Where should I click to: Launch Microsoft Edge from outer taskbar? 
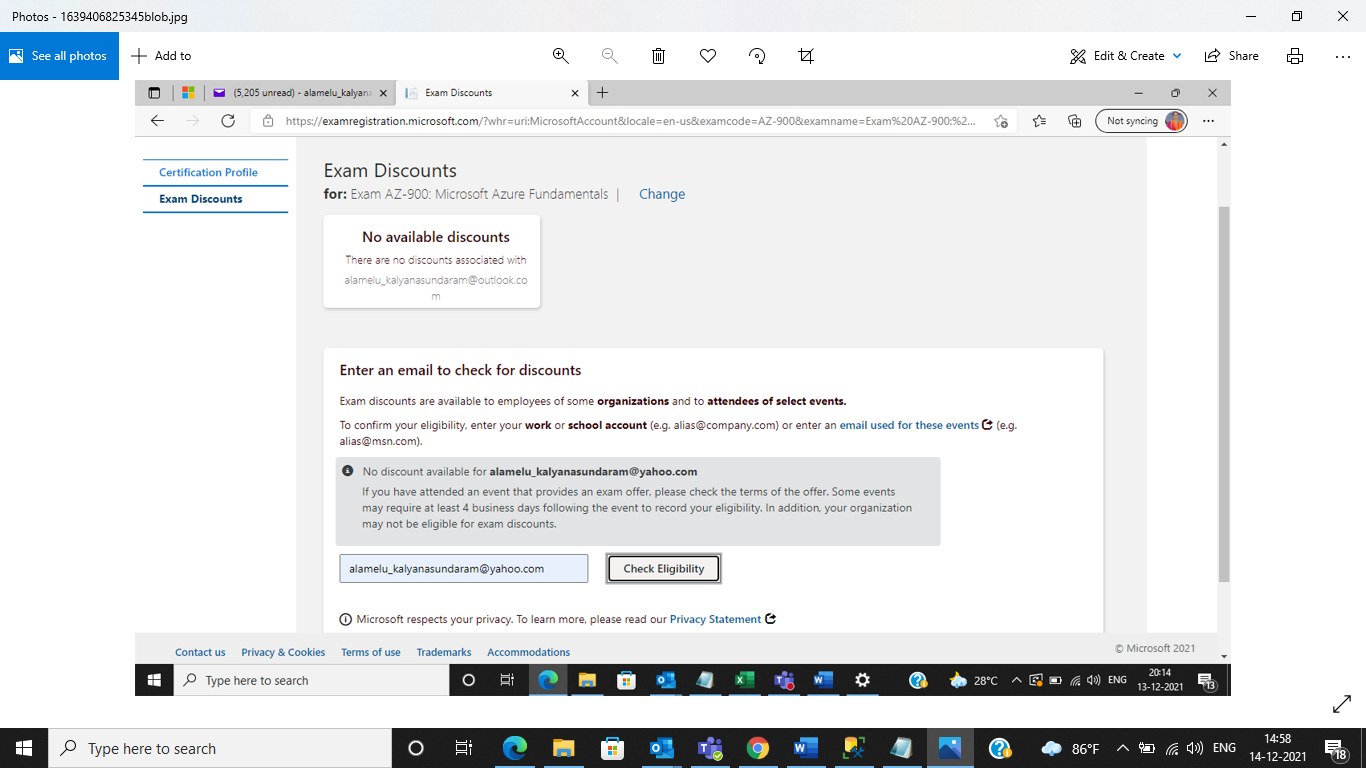pos(514,748)
